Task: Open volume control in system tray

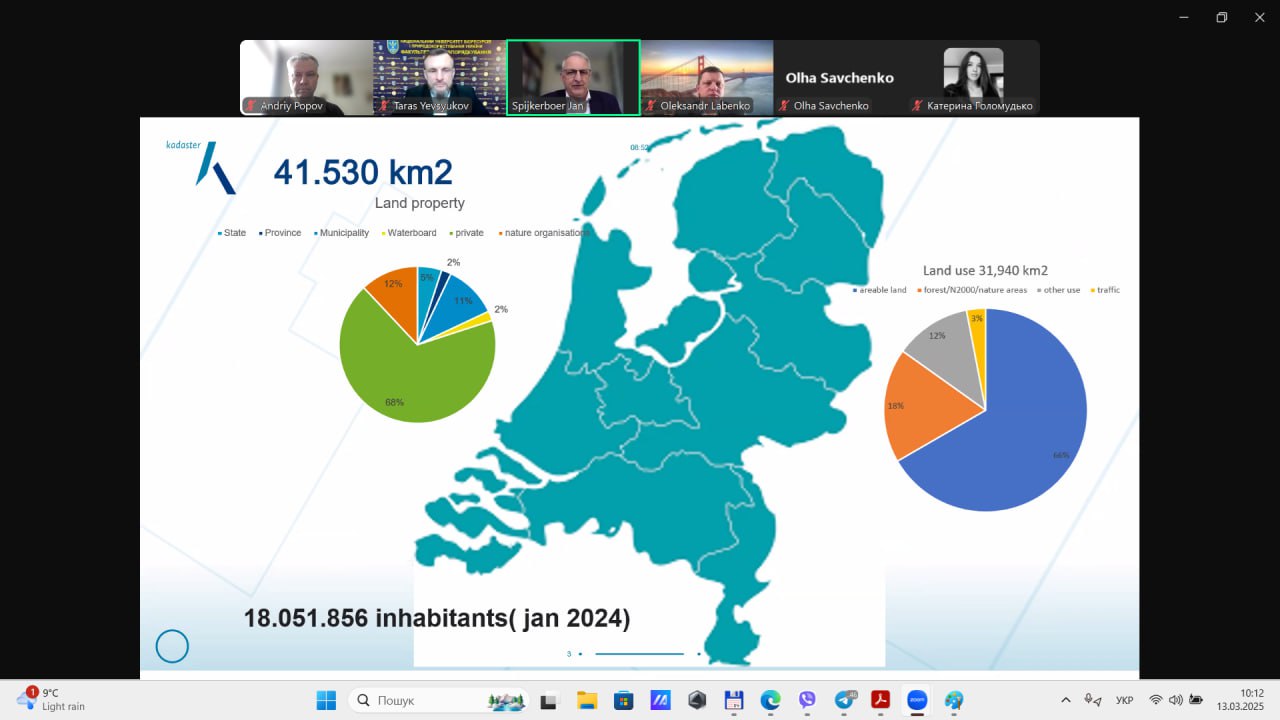Action: click(x=1175, y=700)
